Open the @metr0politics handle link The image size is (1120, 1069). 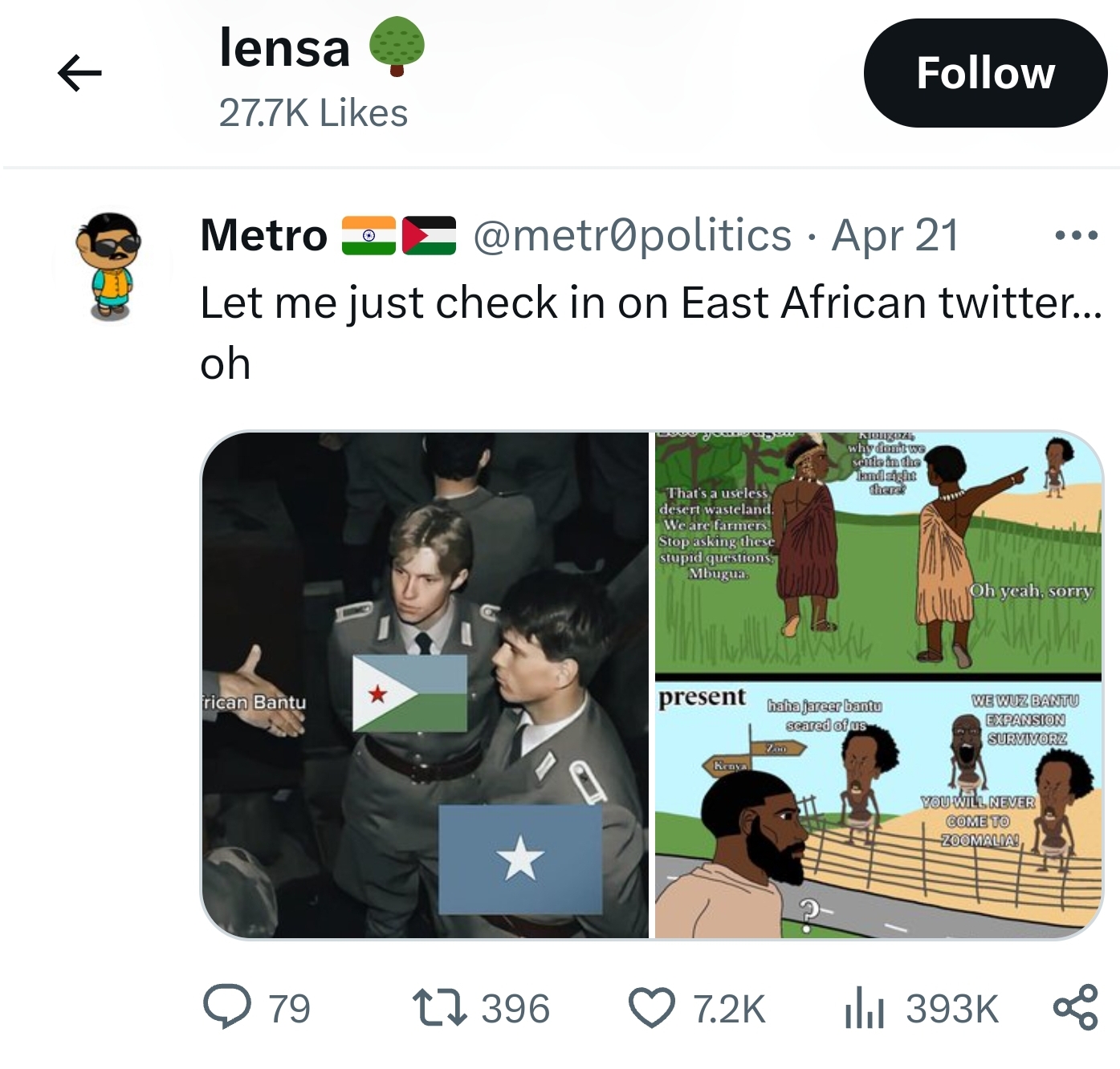click(632, 236)
